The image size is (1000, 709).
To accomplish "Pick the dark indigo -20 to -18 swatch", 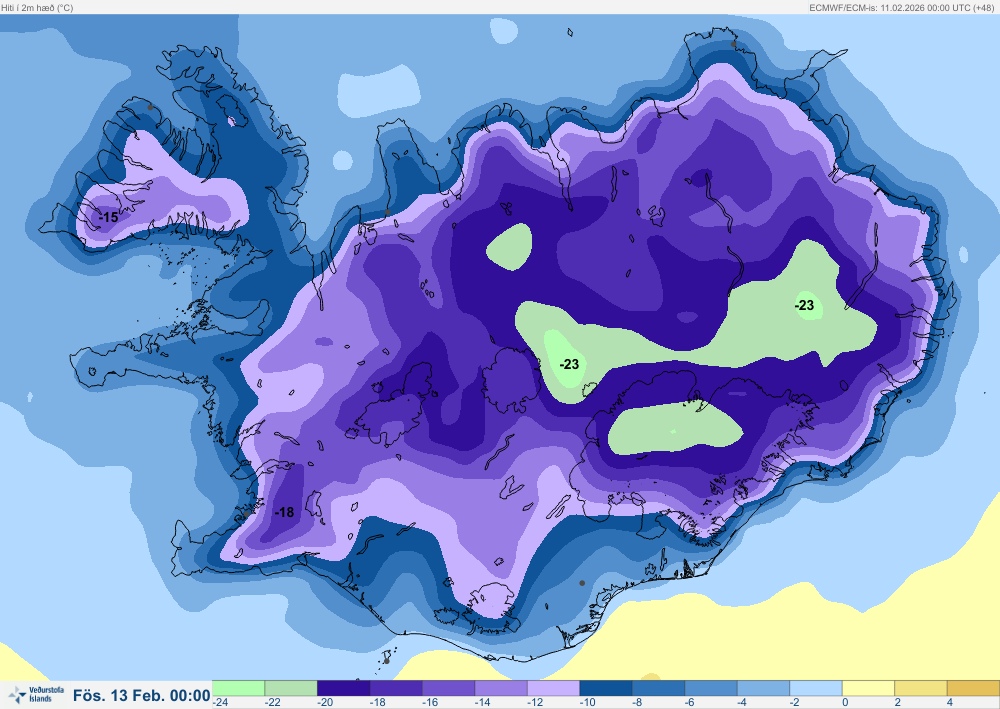I will point(343,688).
